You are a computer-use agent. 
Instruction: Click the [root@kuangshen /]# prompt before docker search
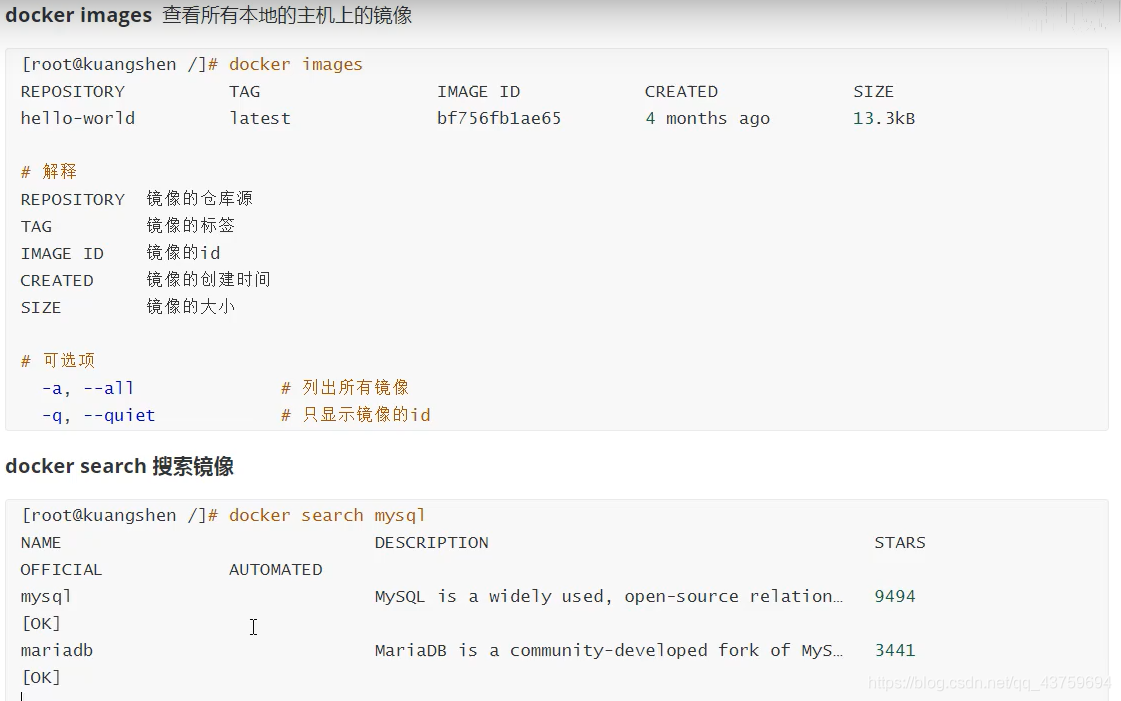(x=119, y=515)
